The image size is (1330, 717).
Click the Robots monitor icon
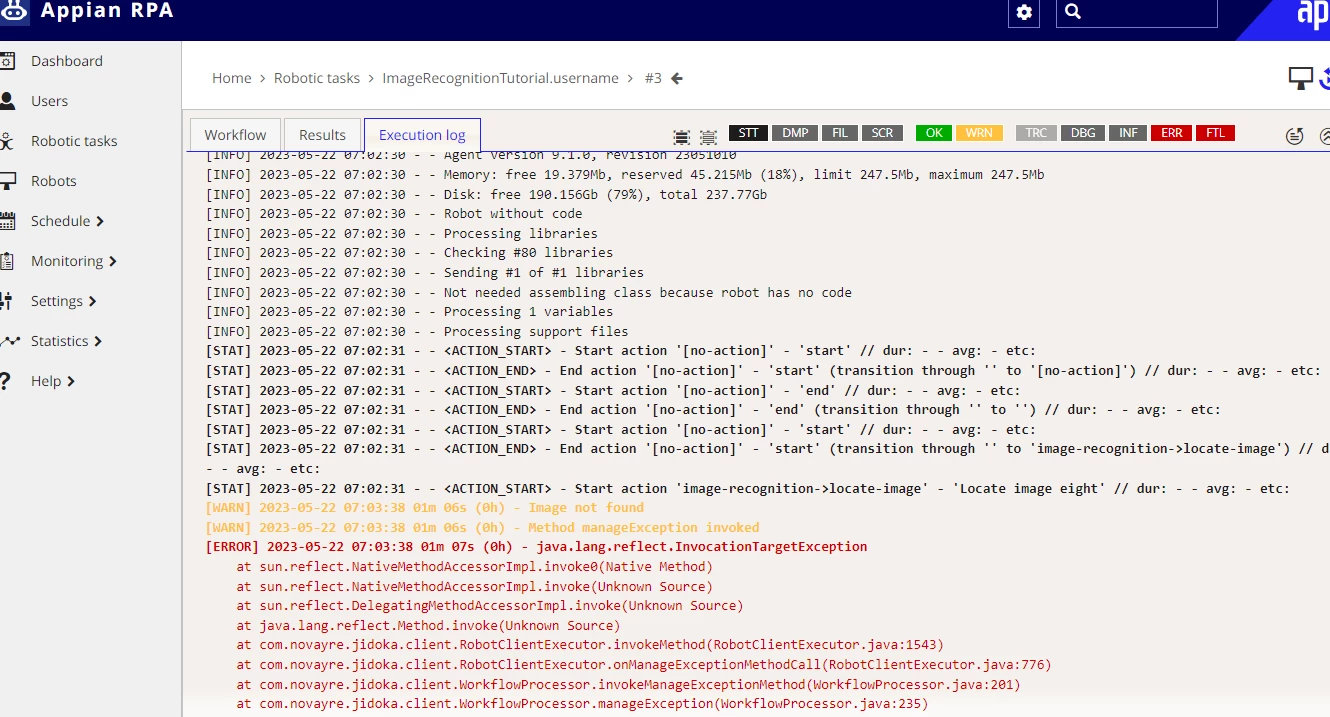[7, 181]
